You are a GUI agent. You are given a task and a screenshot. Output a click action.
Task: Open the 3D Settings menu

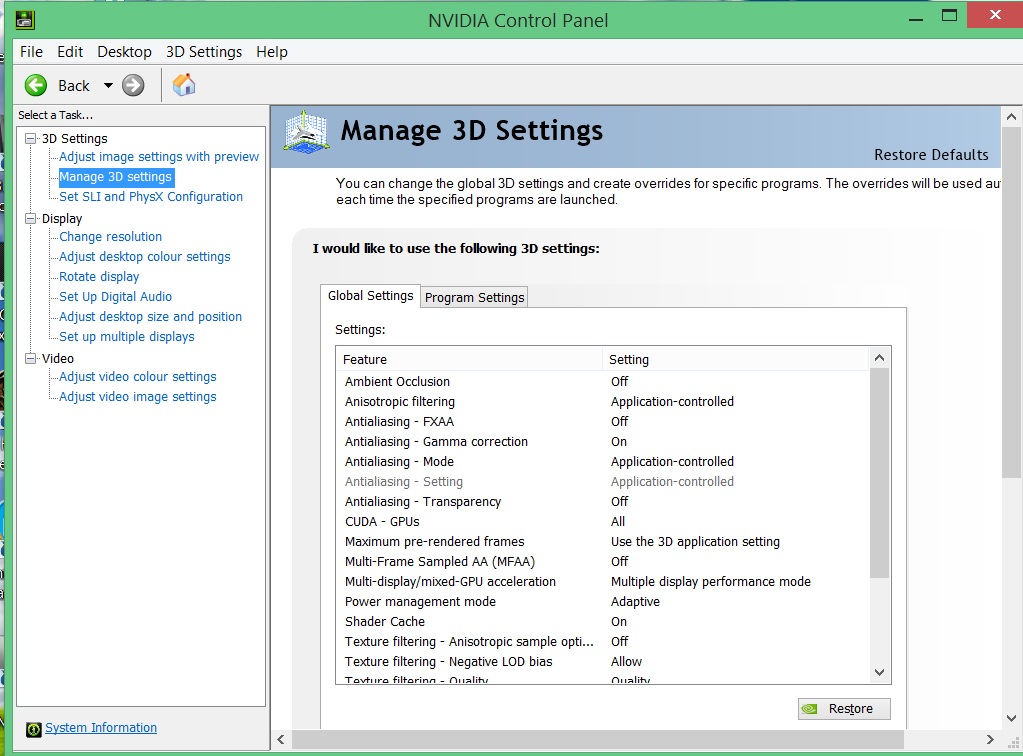[204, 52]
